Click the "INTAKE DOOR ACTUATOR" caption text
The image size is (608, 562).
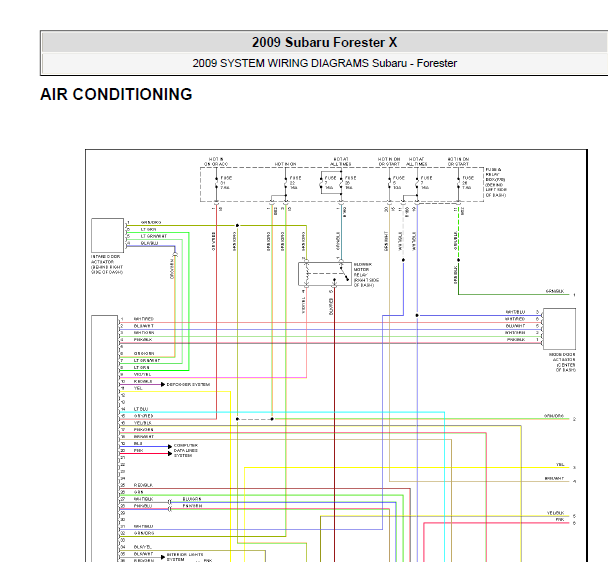coord(107,265)
